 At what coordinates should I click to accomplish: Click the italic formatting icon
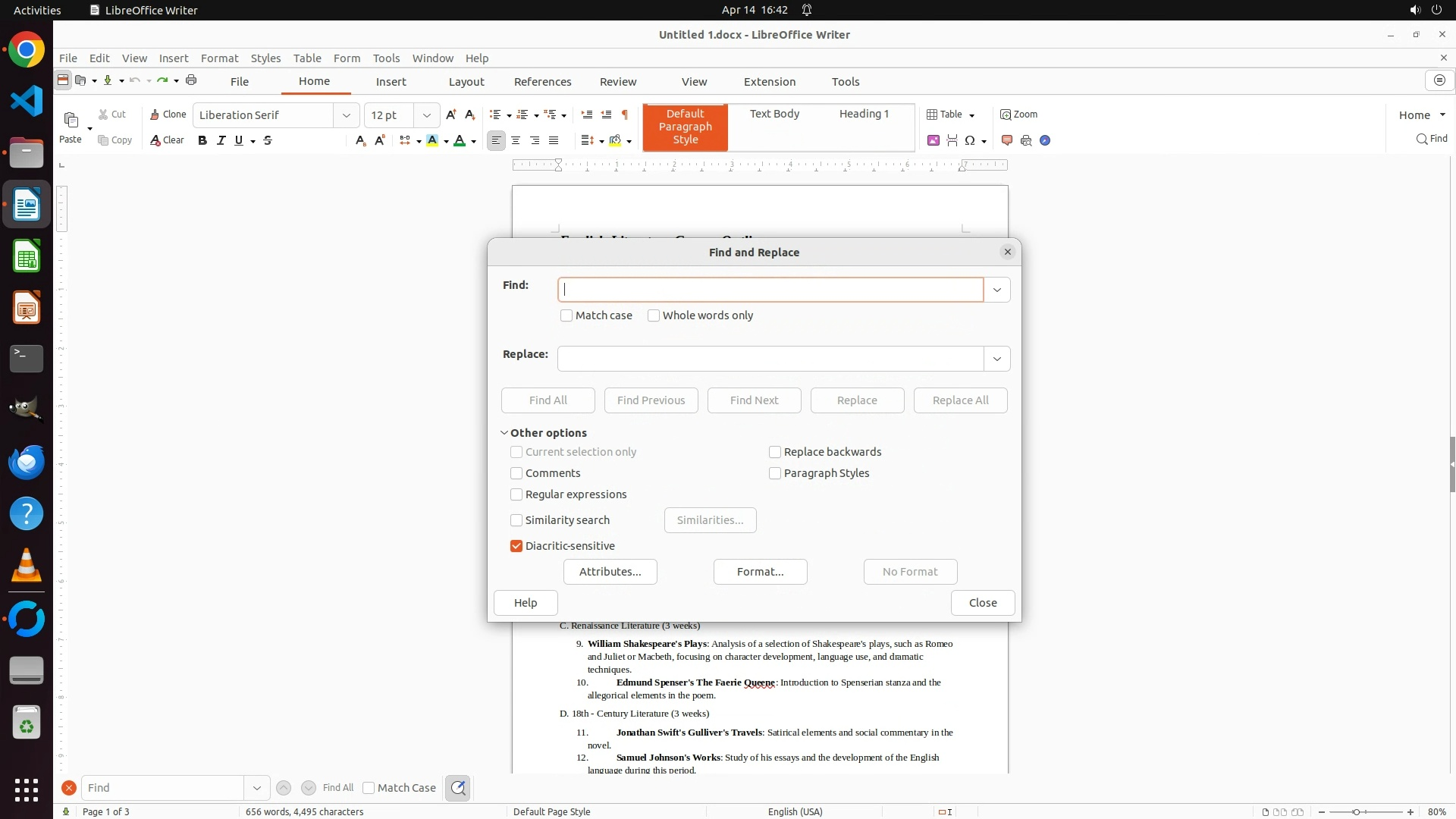pos(221,140)
